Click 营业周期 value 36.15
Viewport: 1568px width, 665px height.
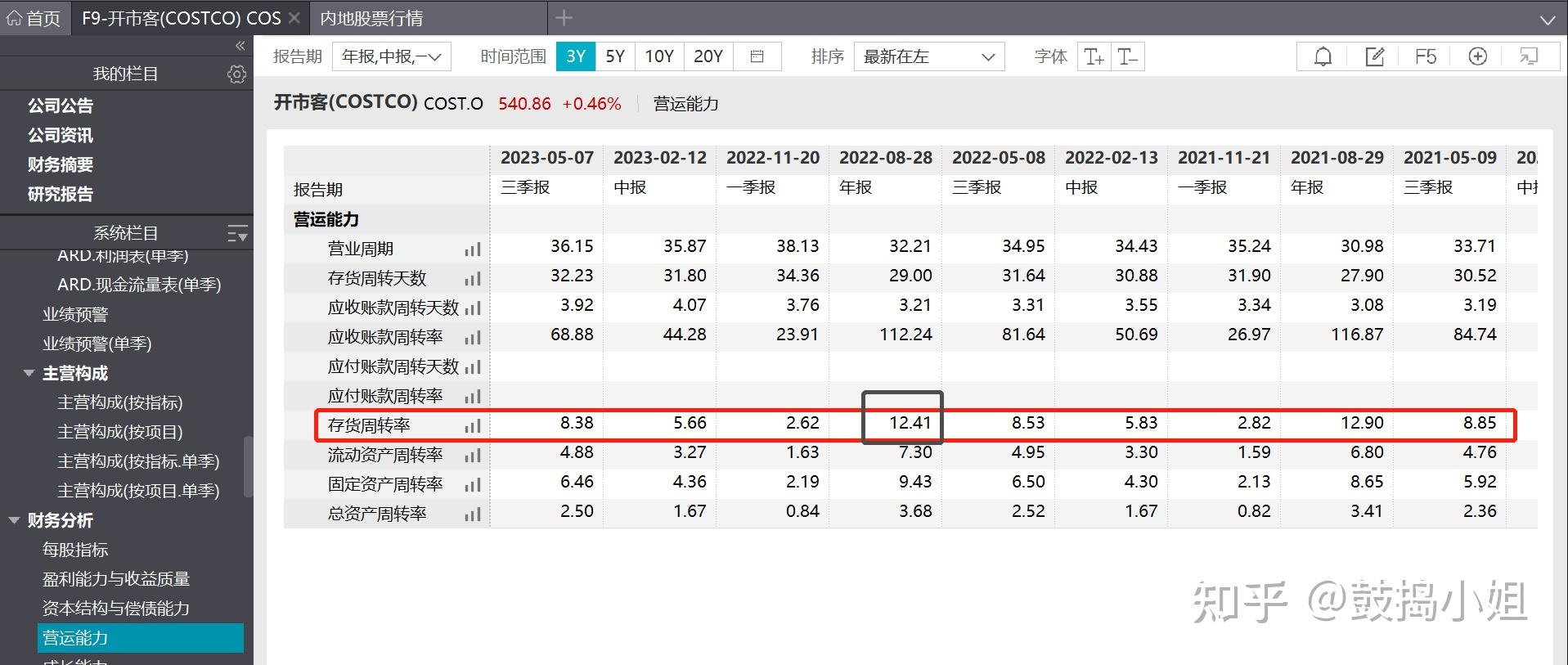pyautogui.click(x=572, y=246)
